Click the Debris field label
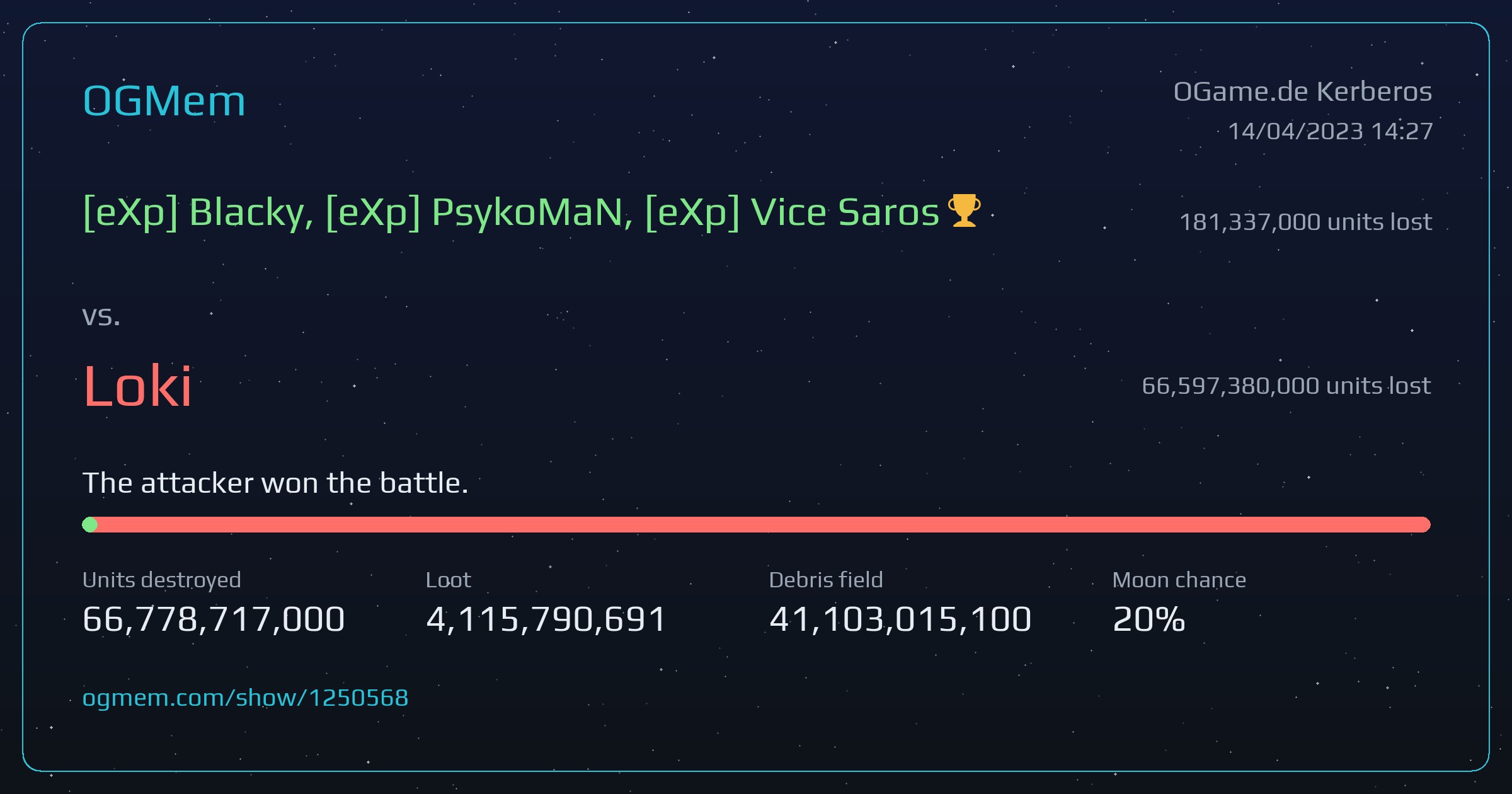This screenshot has width=1512, height=794. pyautogui.click(x=826, y=580)
